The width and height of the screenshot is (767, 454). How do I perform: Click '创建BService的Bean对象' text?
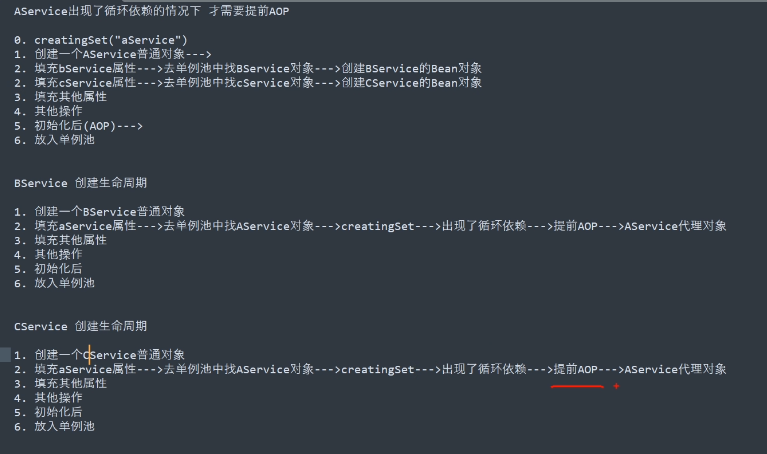point(411,68)
